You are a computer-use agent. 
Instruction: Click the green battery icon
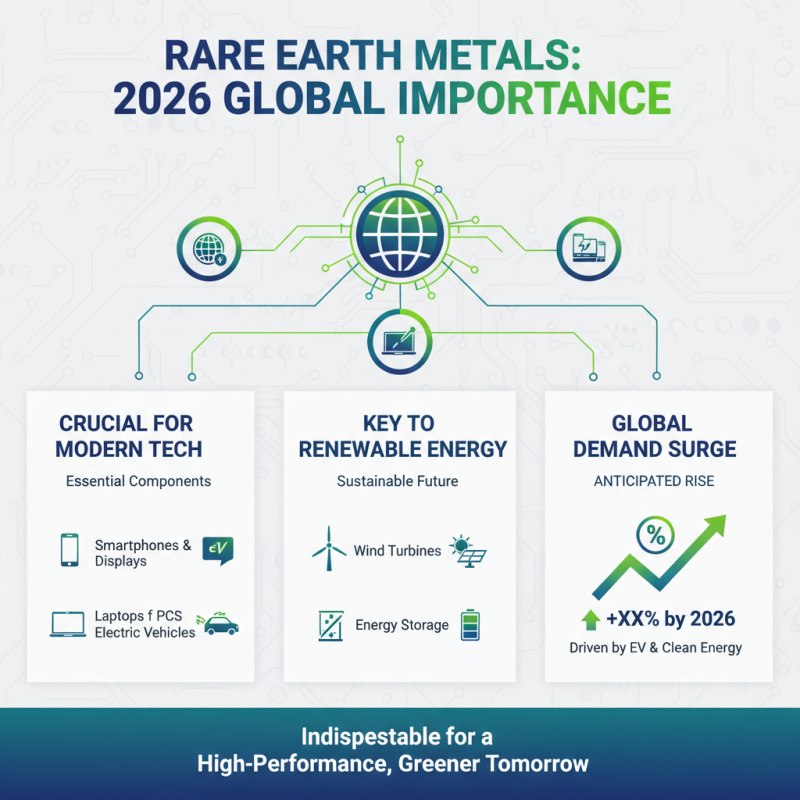[x=470, y=625]
